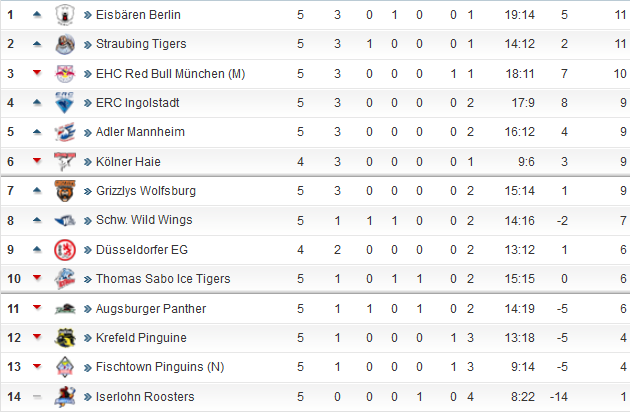Click the Eisbären Berlin team logo
The width and height of the screenshot is (630, 412).
[65, 15]
